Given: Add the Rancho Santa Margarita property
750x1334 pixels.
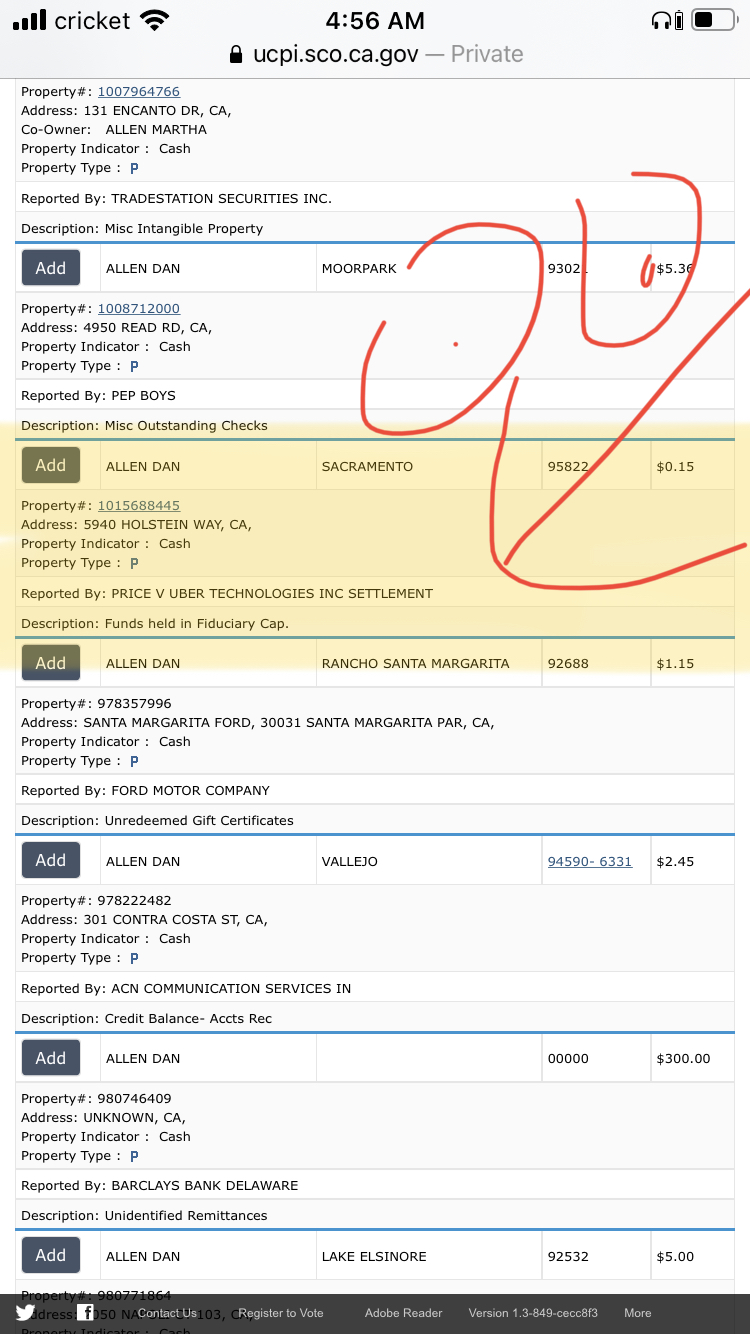Looking at the screenshot, I should (51, 663).
